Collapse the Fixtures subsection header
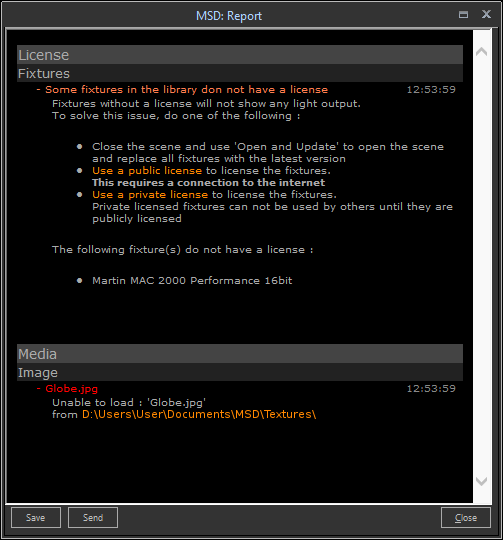Image resolution: width=503 pixels, height=540 pixels. pos(240,73)
